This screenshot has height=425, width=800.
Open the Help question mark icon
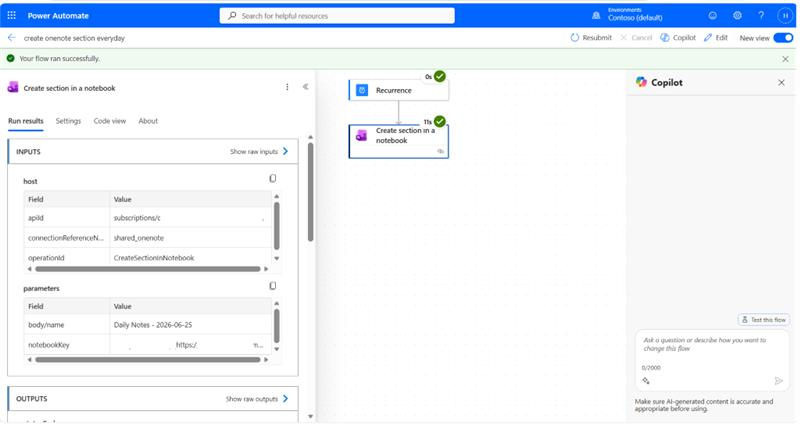click(761, 15)
